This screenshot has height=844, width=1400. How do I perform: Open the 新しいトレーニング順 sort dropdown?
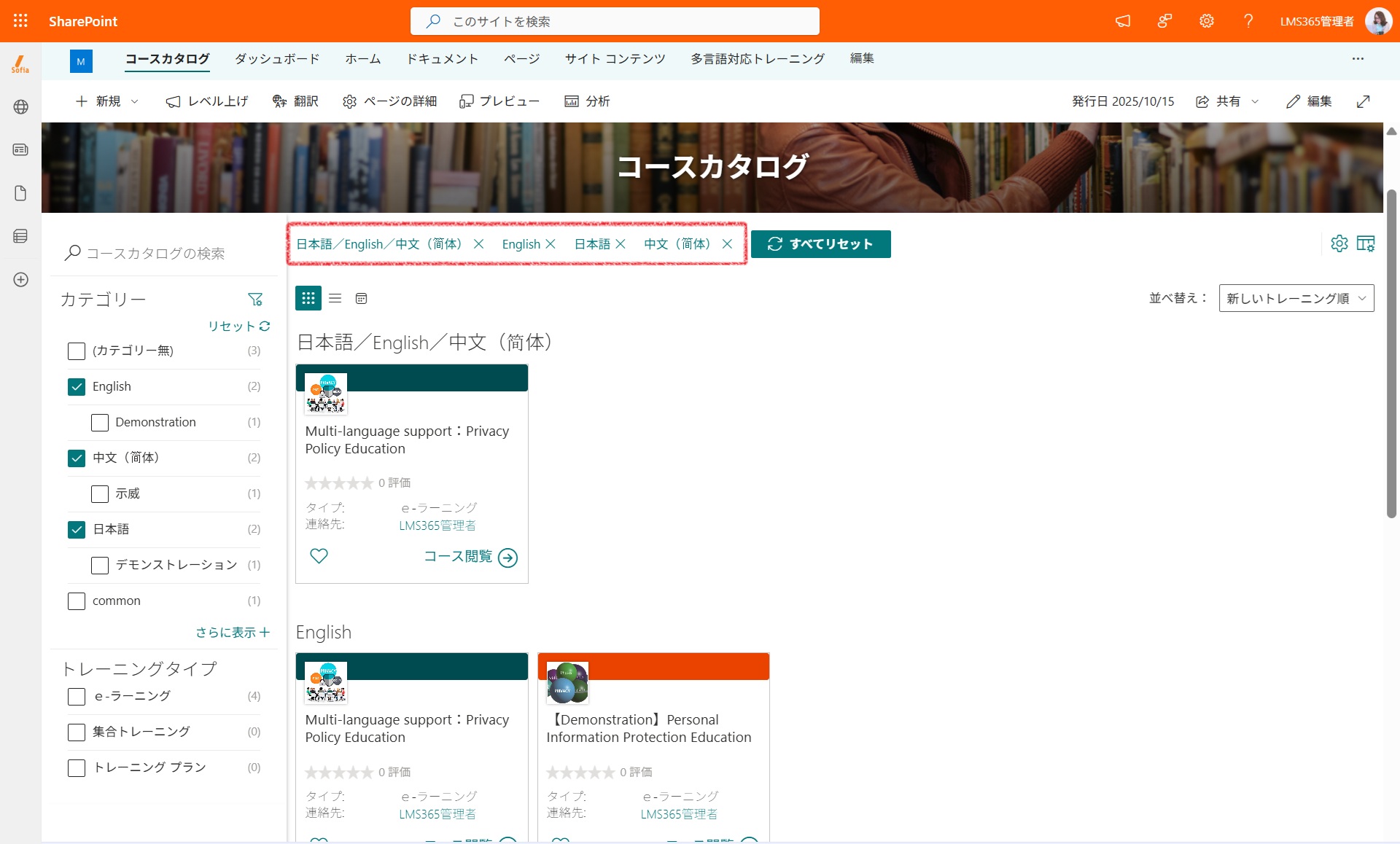(1296, 298)
